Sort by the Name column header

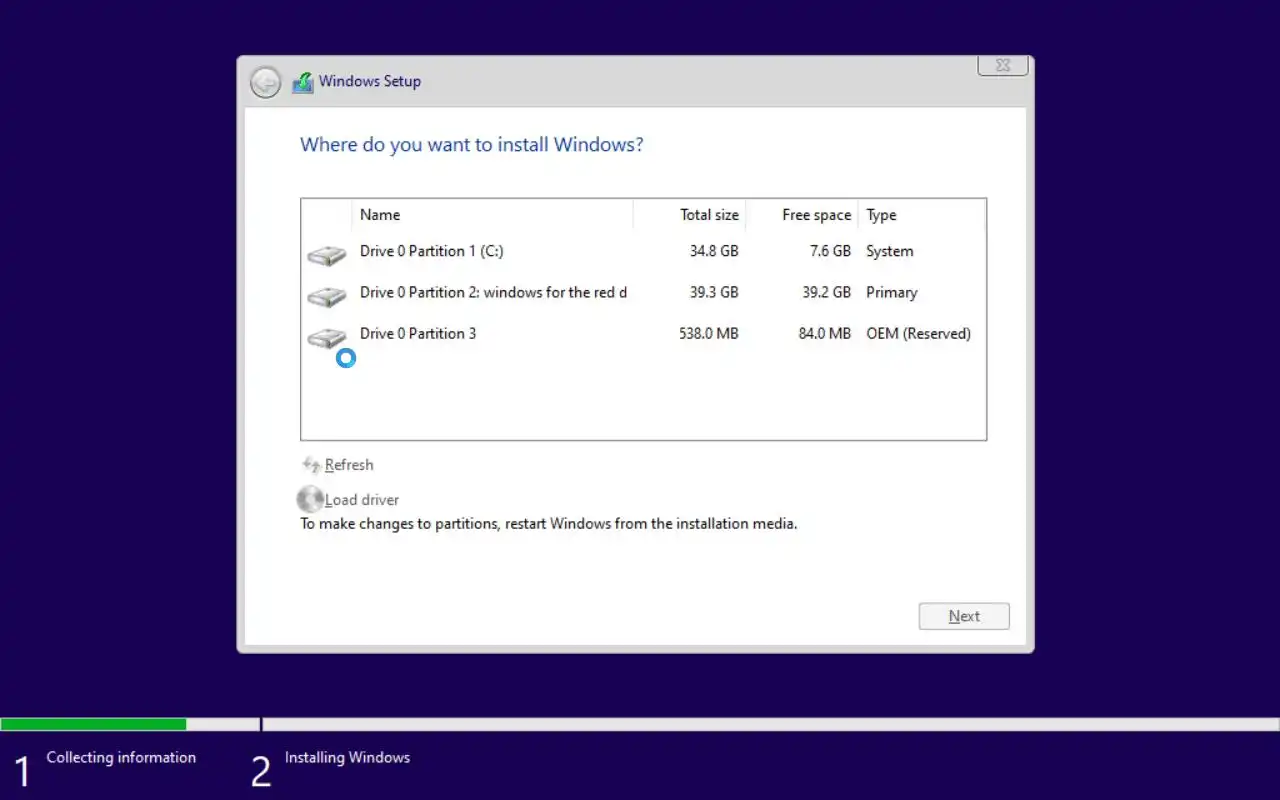[x=492, y=215]
